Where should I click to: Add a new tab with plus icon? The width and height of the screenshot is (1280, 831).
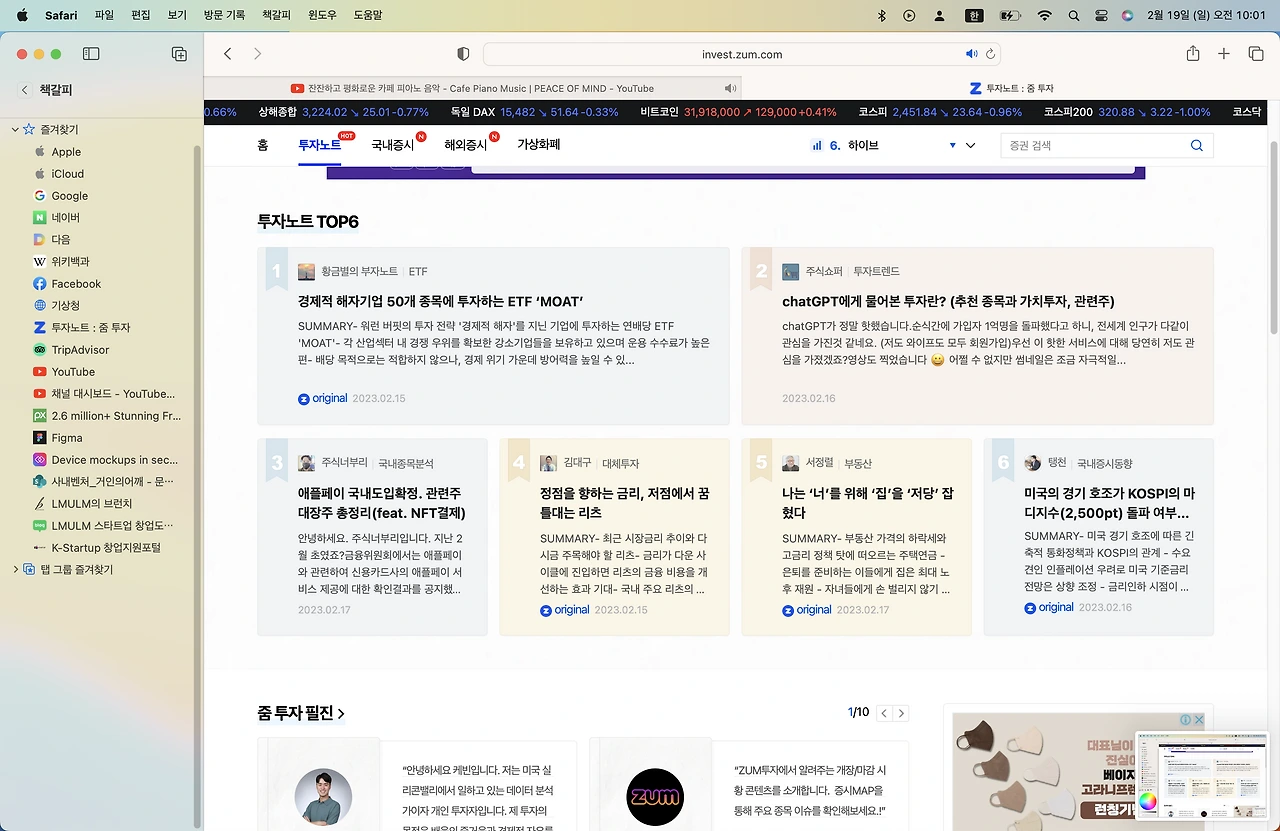pyautogui.click(x=1224, y=54)
